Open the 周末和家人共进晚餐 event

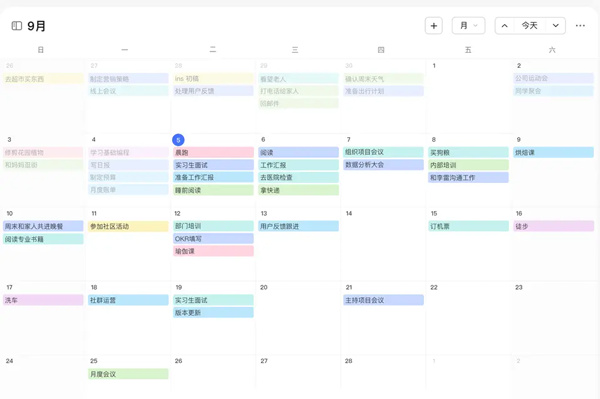43,226
